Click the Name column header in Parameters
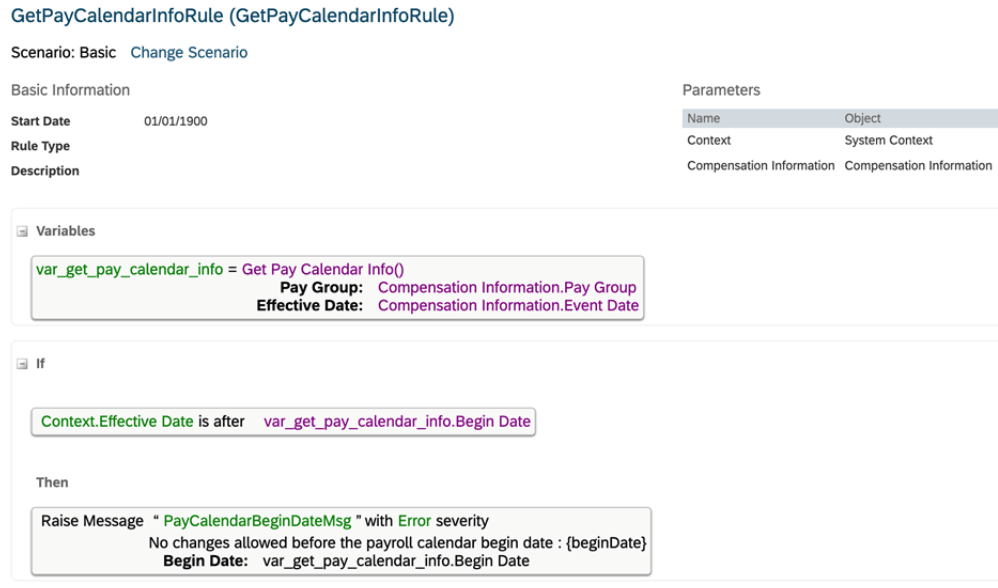998x588 pixels. pos(703,118)
